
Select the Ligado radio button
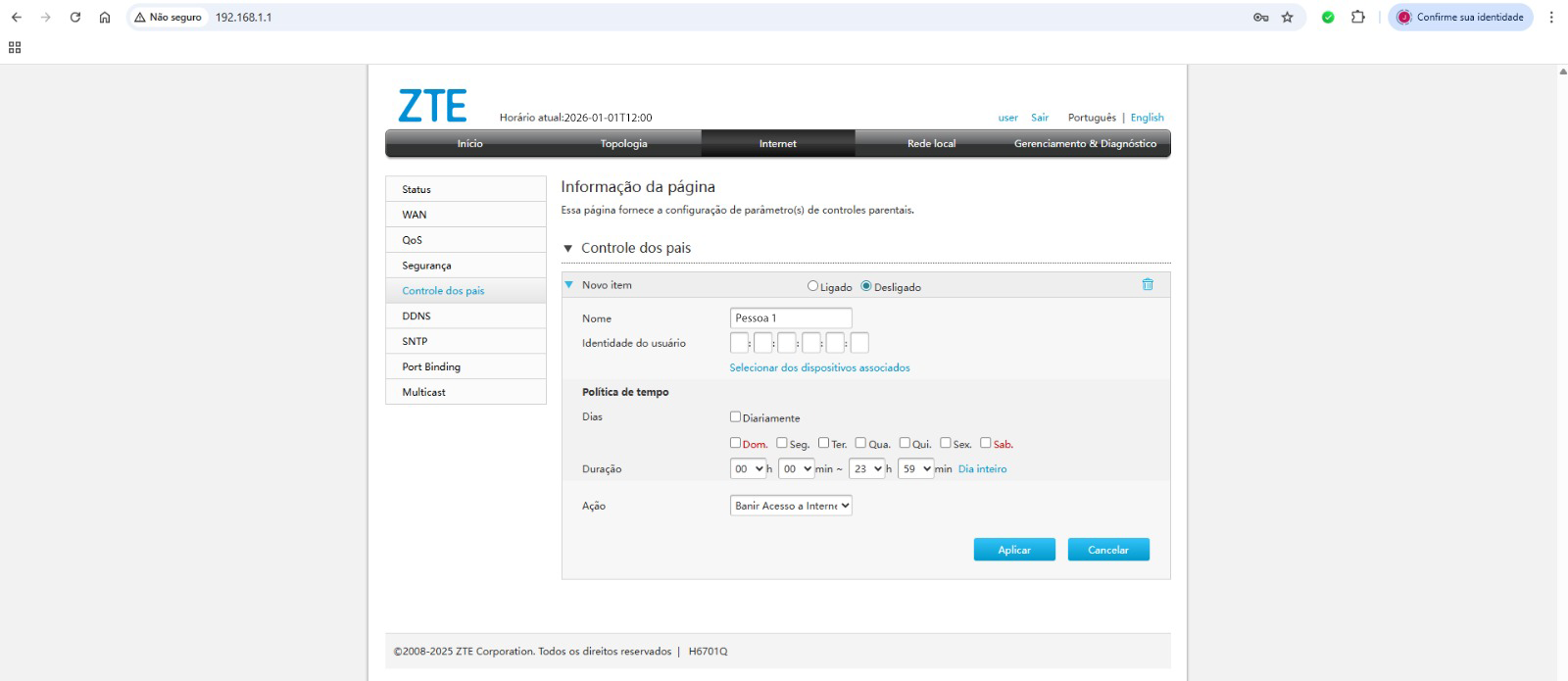tap(812, 286)
